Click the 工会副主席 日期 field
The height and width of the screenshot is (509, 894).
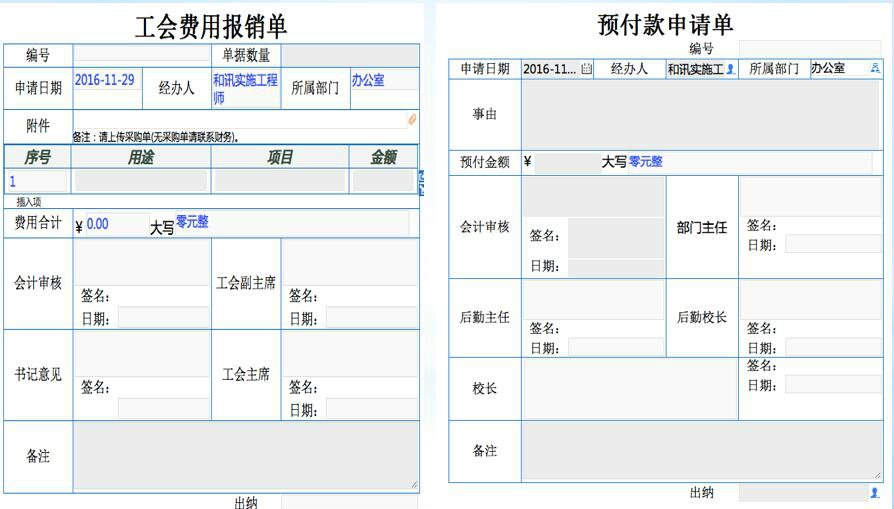tap(372, 317)
